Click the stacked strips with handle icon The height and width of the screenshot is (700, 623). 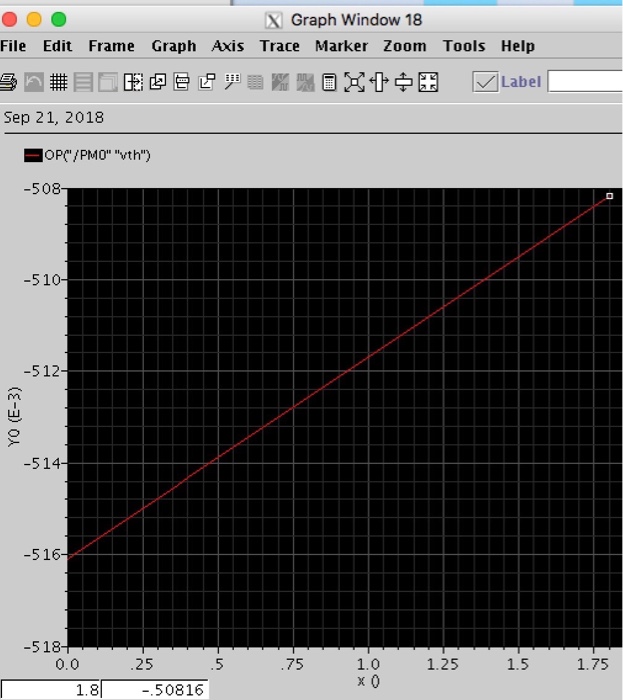pos(182,82)
